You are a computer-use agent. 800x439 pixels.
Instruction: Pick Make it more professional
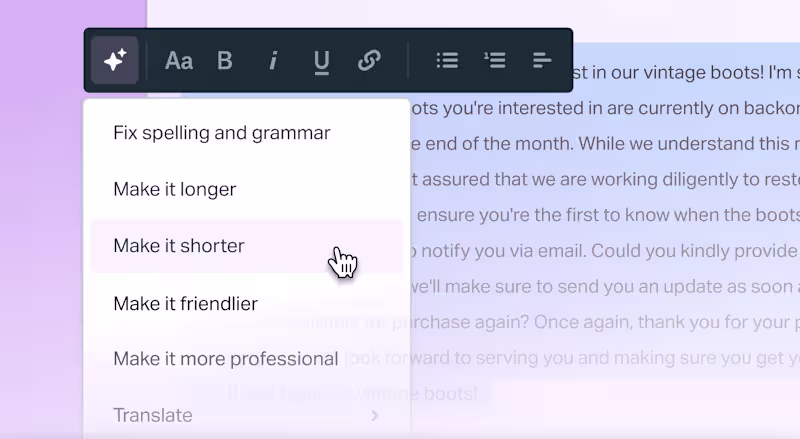(x=247, y=359)
